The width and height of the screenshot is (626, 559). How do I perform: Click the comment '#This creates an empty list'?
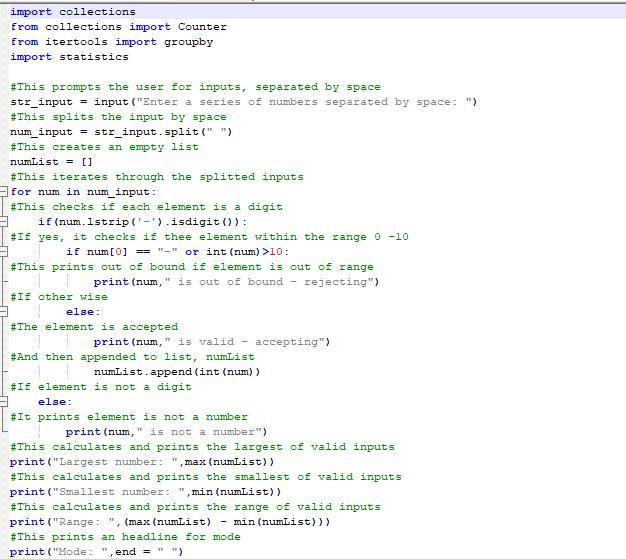tap(105, 147)
